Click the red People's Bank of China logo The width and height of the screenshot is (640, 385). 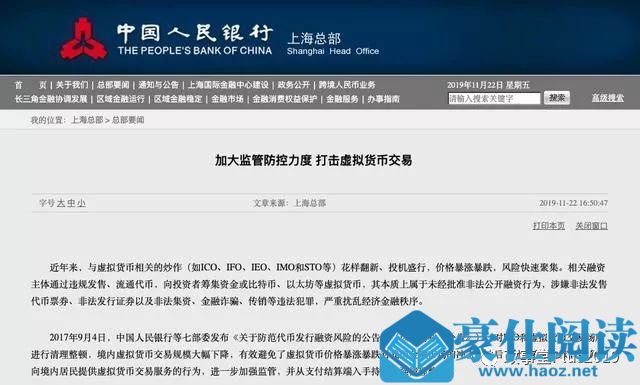[x=84, y=39]
